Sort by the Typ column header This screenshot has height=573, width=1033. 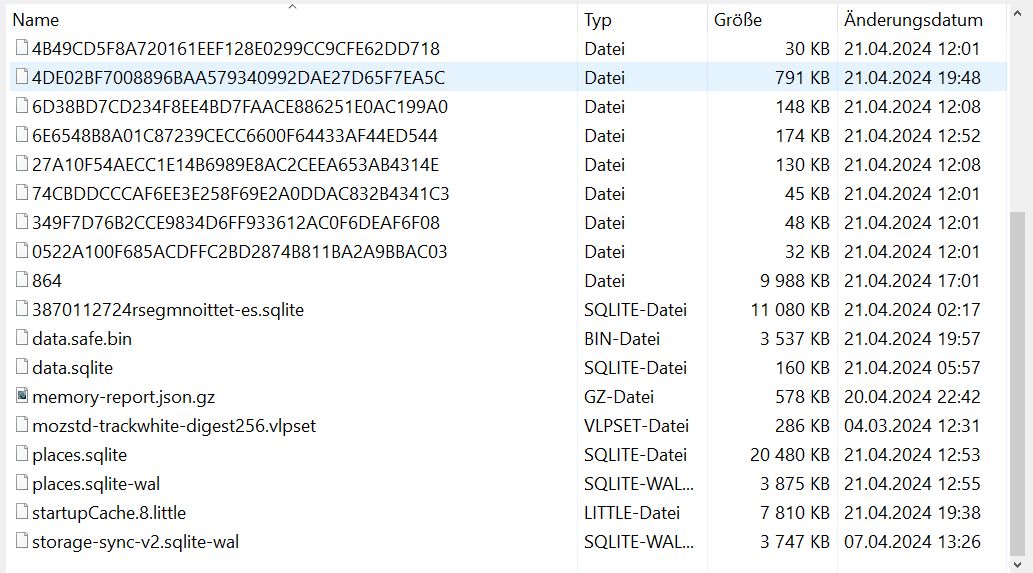tap(598, 20)
